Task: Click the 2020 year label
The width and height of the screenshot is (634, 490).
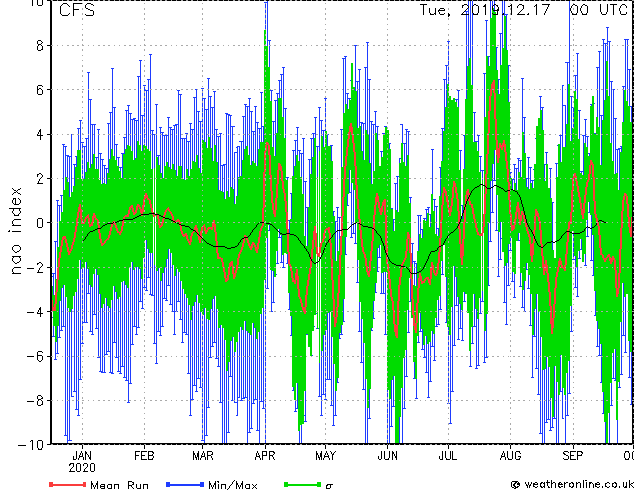Action: pos(82,468)
